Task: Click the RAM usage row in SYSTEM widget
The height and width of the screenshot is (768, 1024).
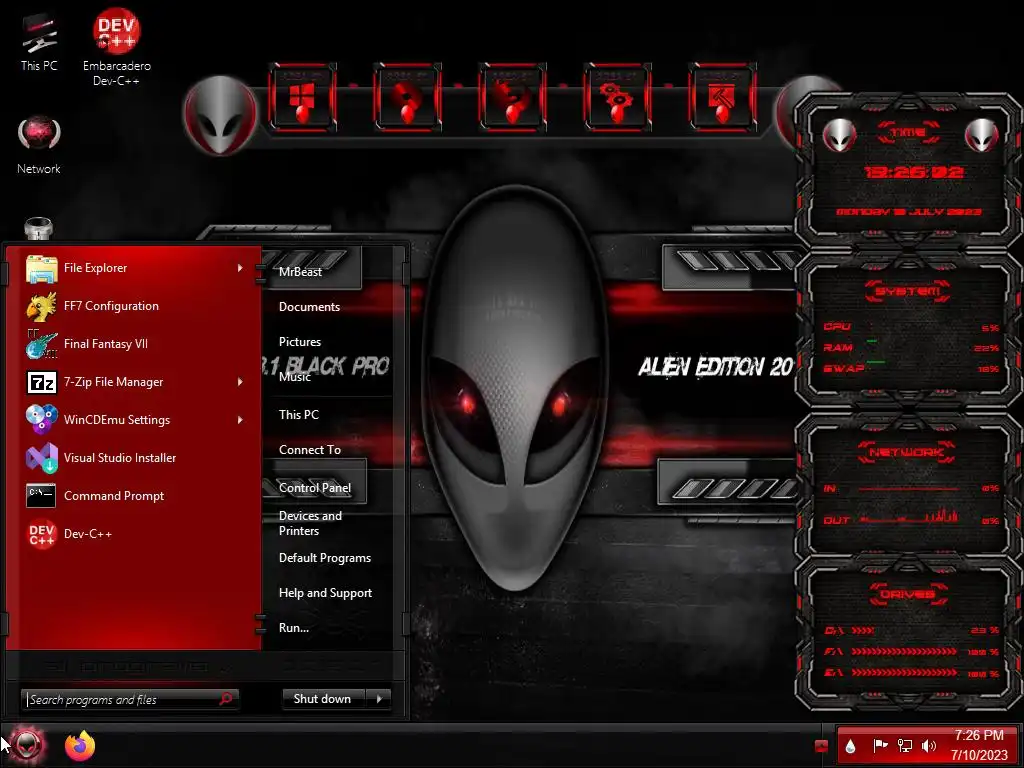Action: [x=910, y=348]
